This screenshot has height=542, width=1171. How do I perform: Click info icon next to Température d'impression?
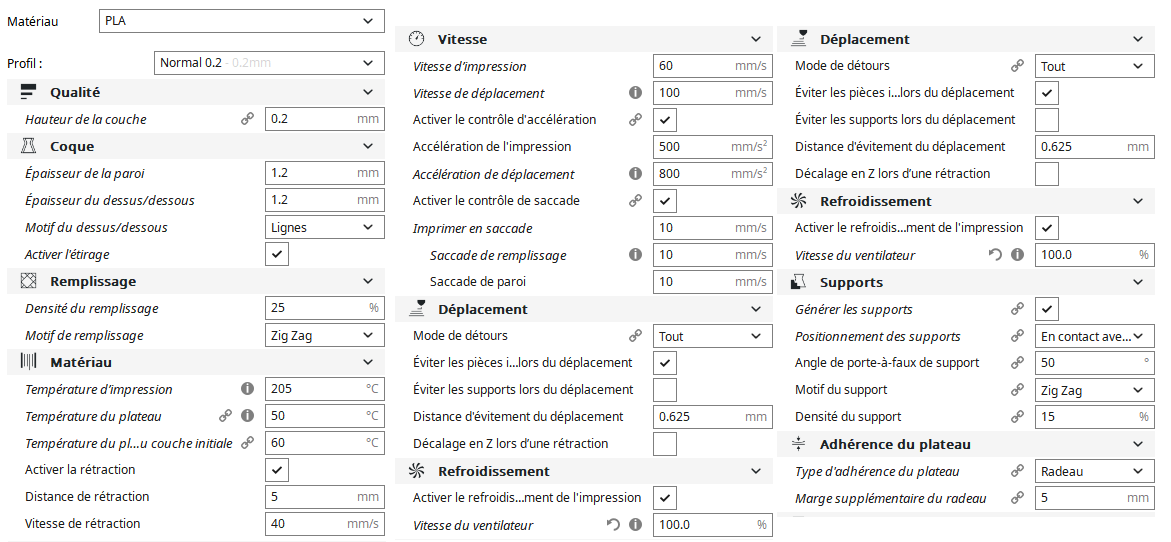(247, 389)
